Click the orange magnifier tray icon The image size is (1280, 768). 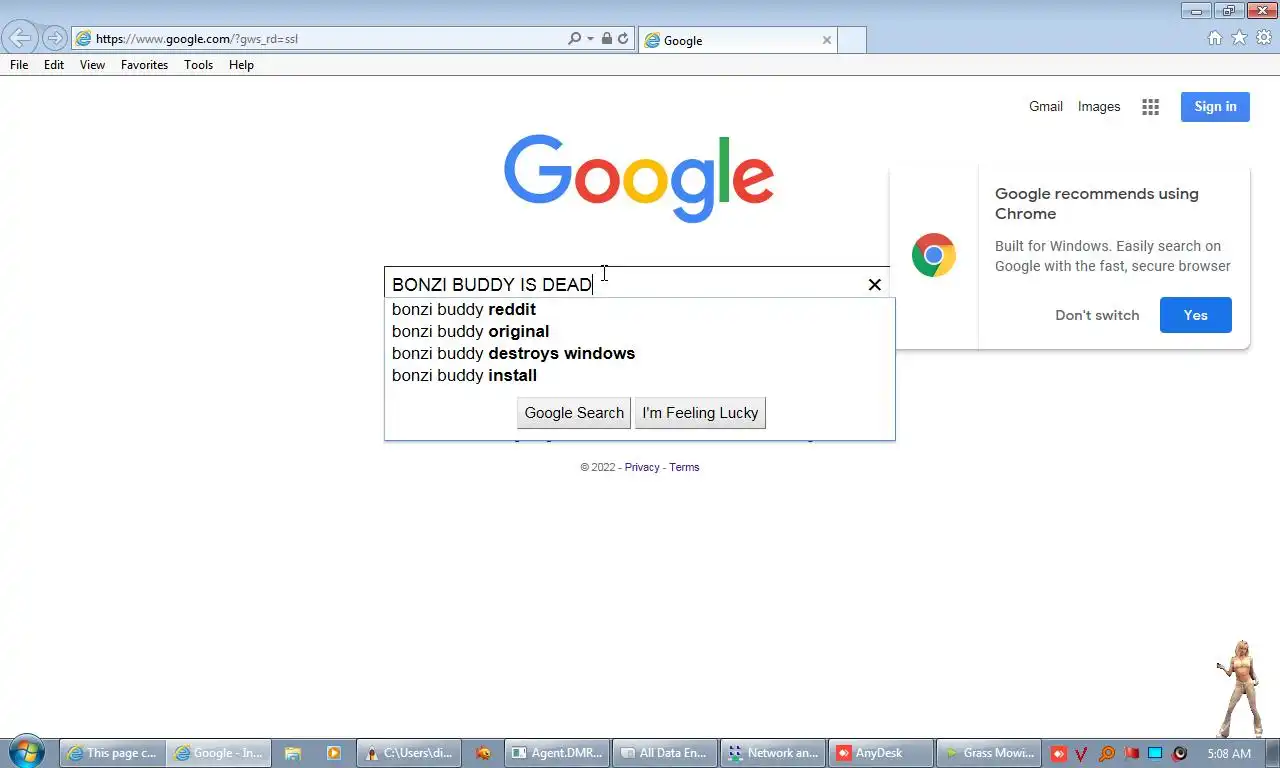pos(1106,753)
